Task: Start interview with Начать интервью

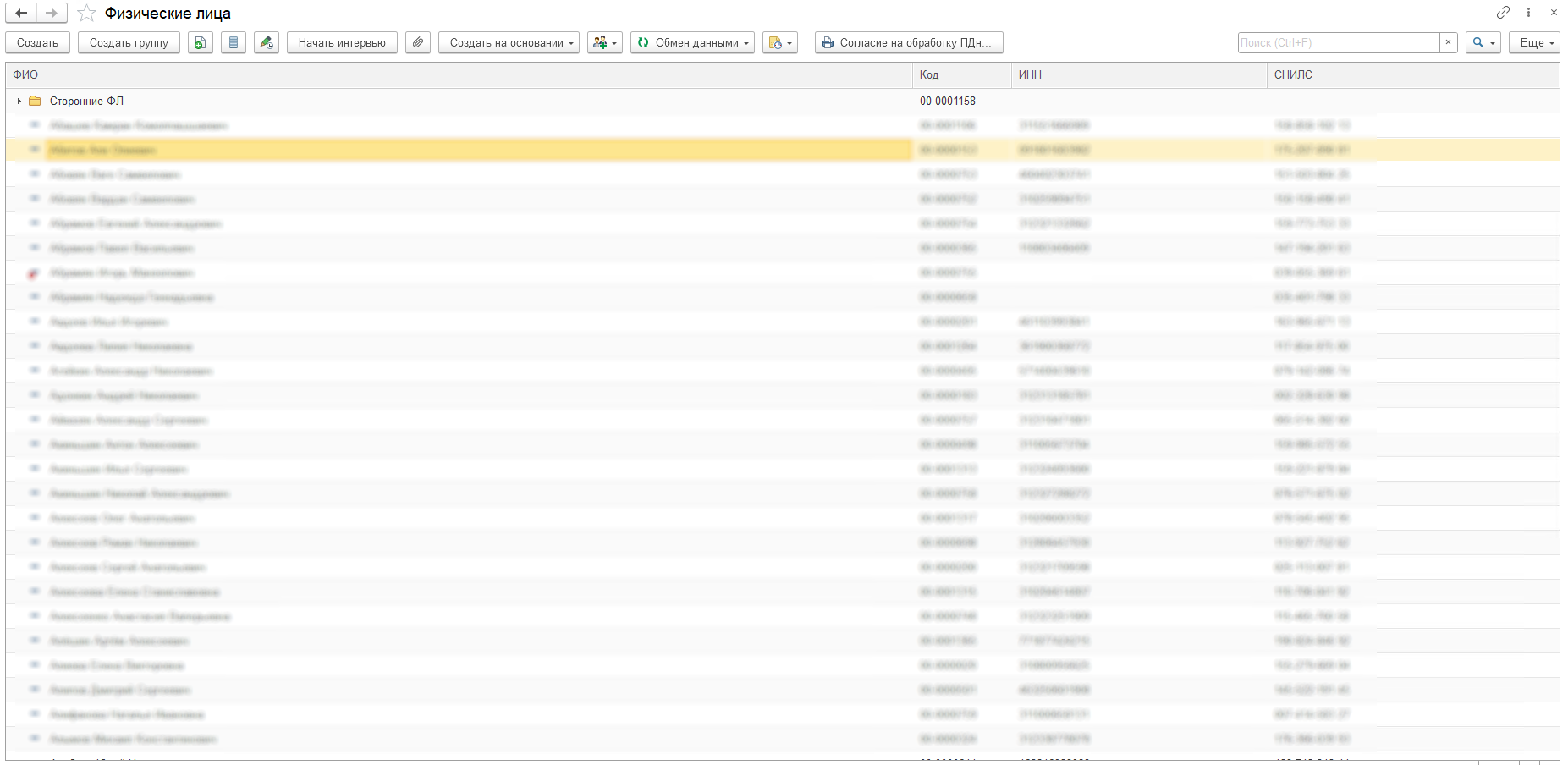Action: click(342, 42)
